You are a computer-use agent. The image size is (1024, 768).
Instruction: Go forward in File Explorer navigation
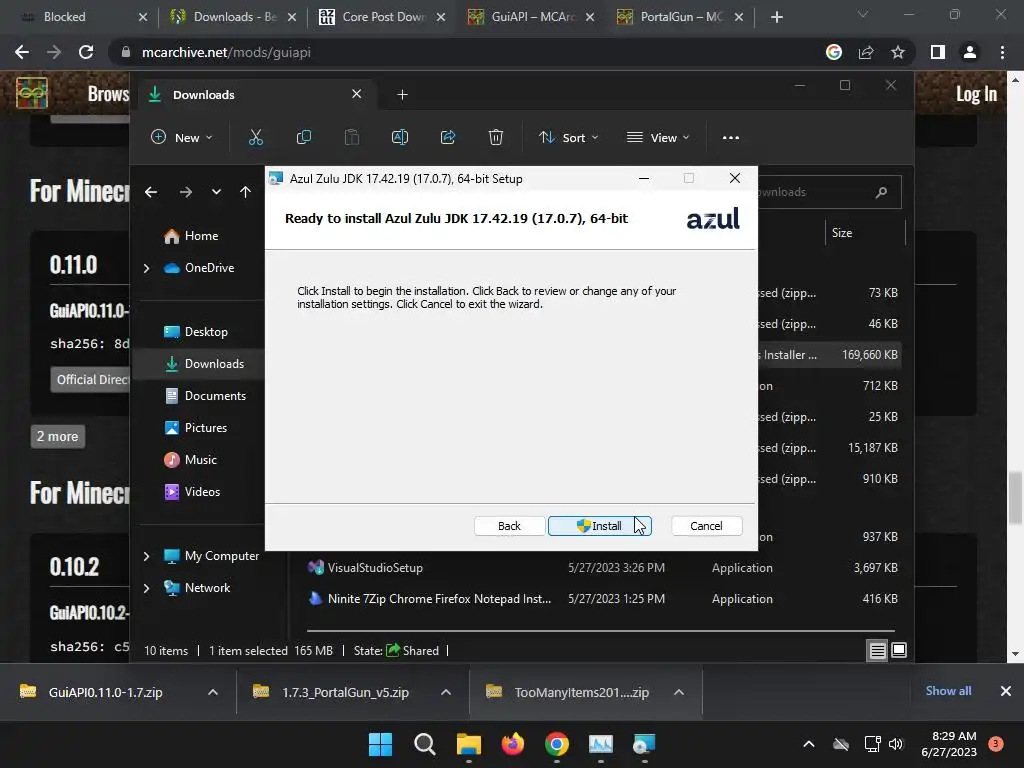[185, 192]
